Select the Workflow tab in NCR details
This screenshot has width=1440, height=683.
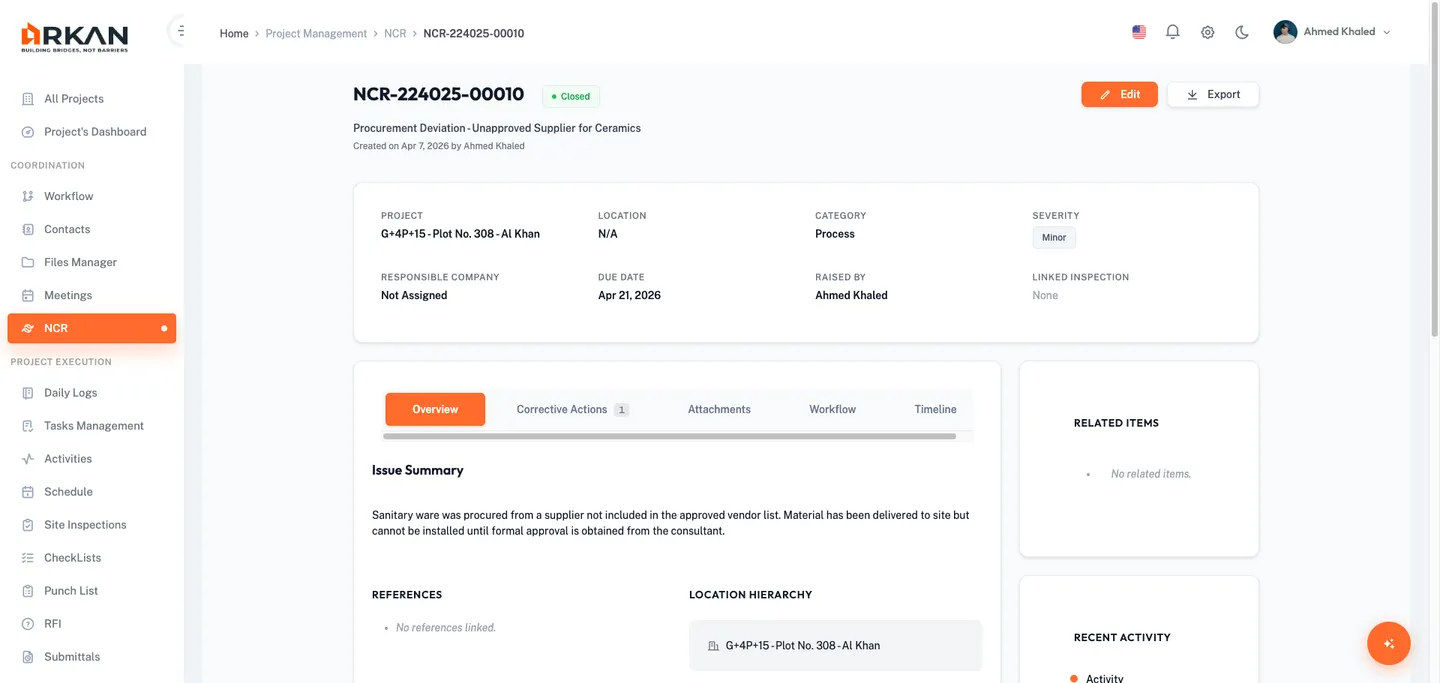(x=832, y=410)
